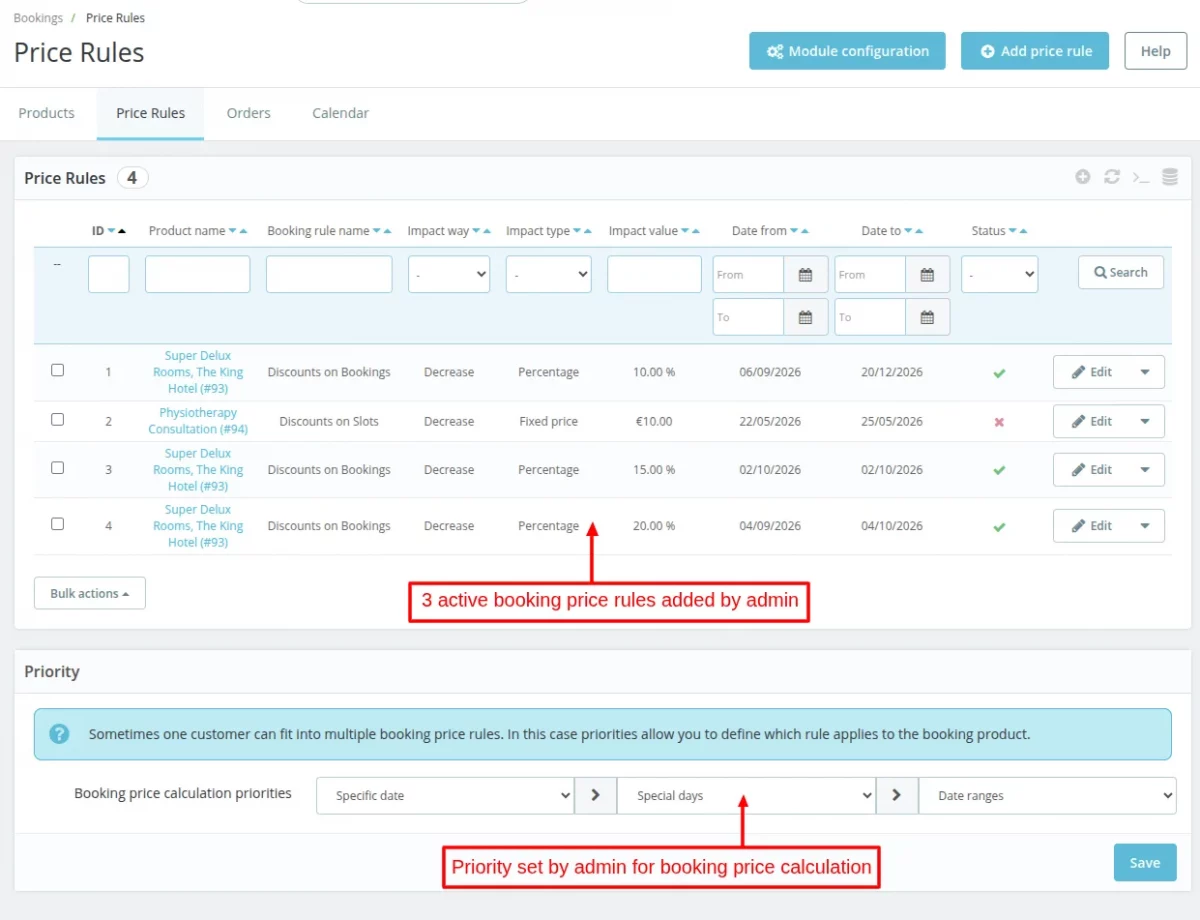Viewport: 1200px width, 920px height.
Task: Toggle enabled status of rule 3
Action: [x=999, y=470]
